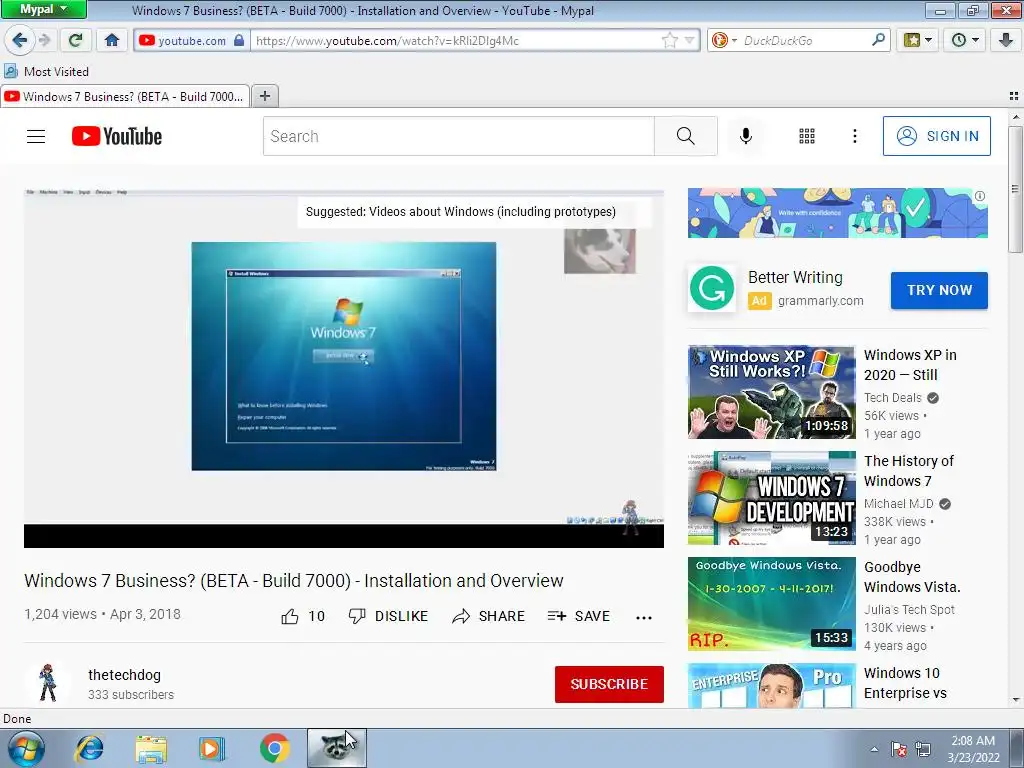Open a new tab with plus button
1024x768 pixels.
264,96
